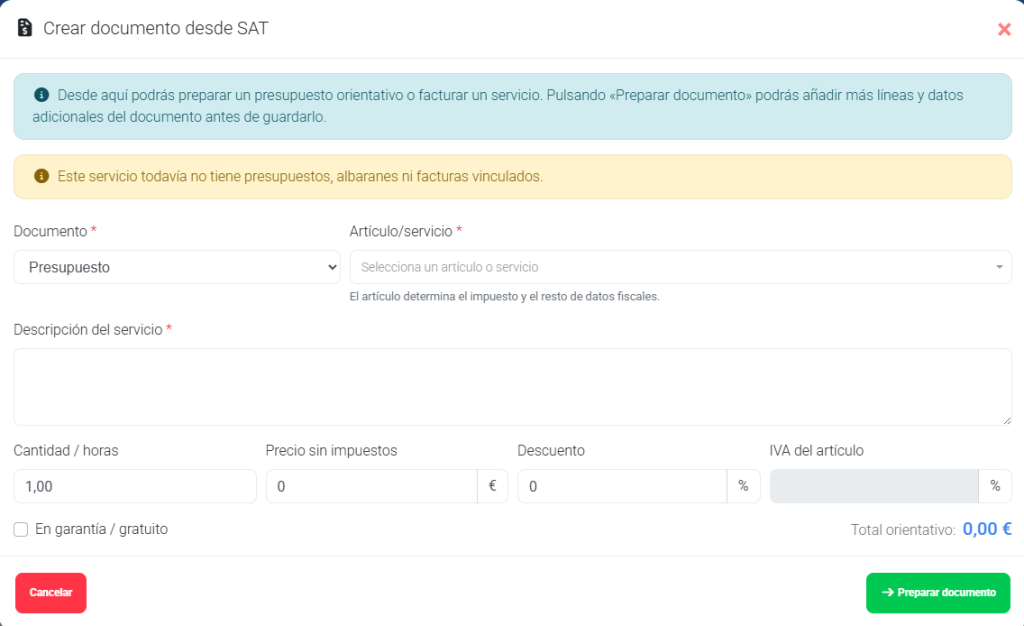This screenshot has width=1024, height=626.
Task: Open the Artículo/servicio selector
Action: pos(680,267)
